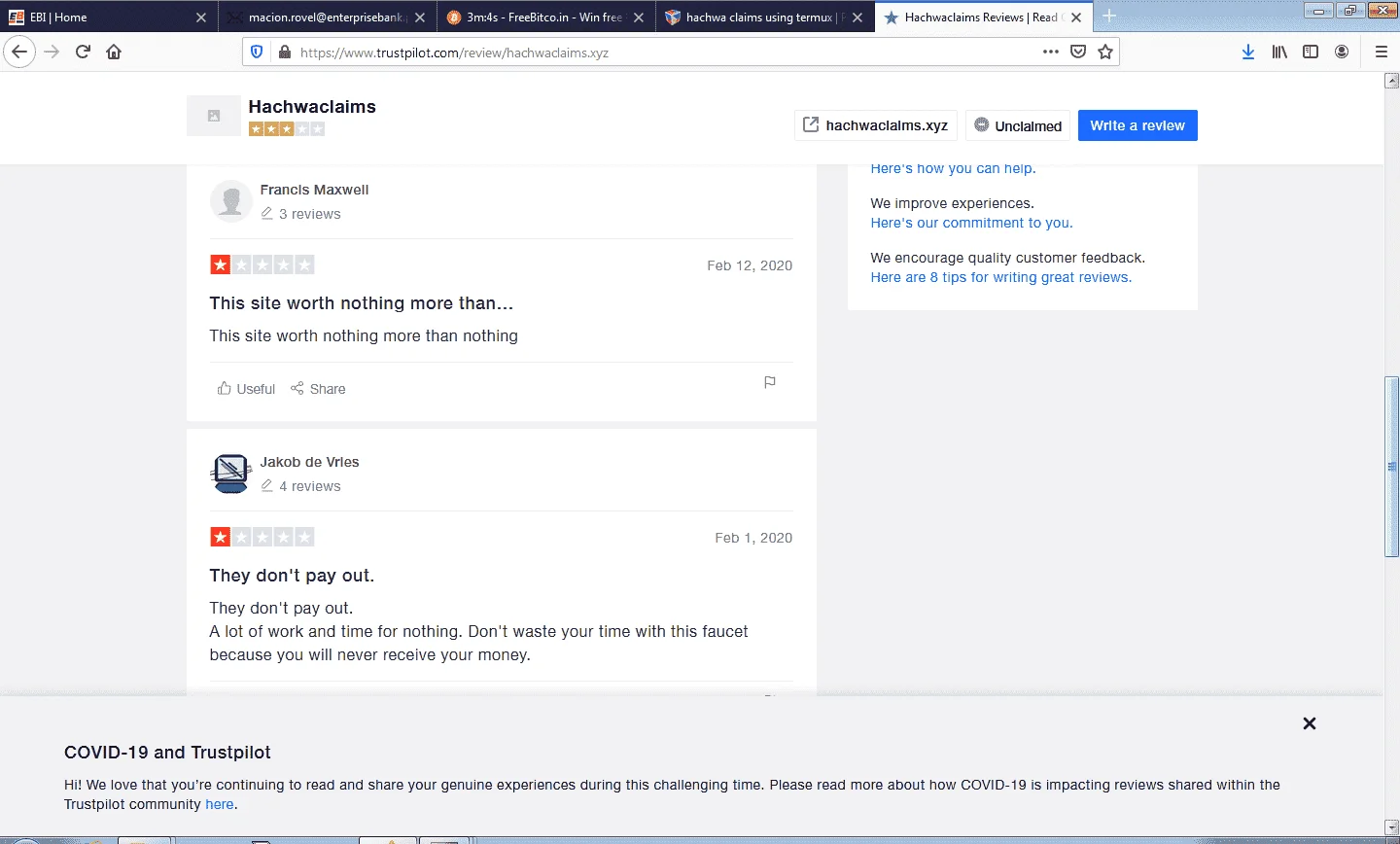Open page actions three-dot menu

tap(1051, 52)
